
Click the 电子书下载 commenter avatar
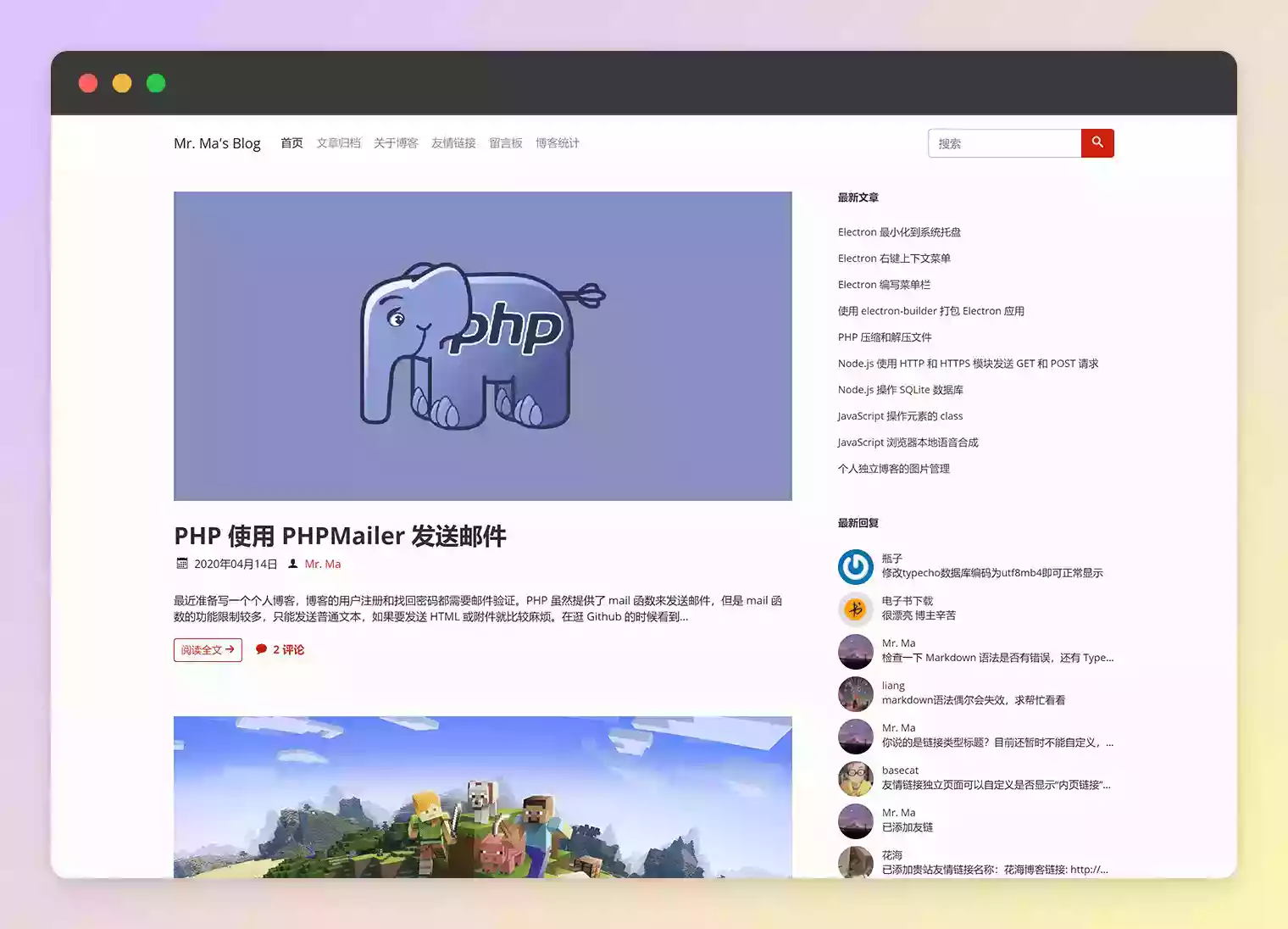pos(855,609)
